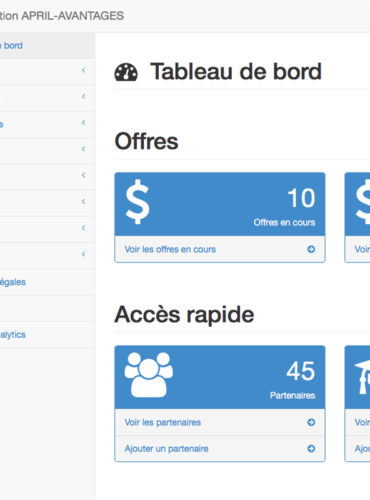Open the sidebar item ending in 'alytics'
Viewport: 370px width, 500px height.
pyautogui.click(x=47, y=335)
